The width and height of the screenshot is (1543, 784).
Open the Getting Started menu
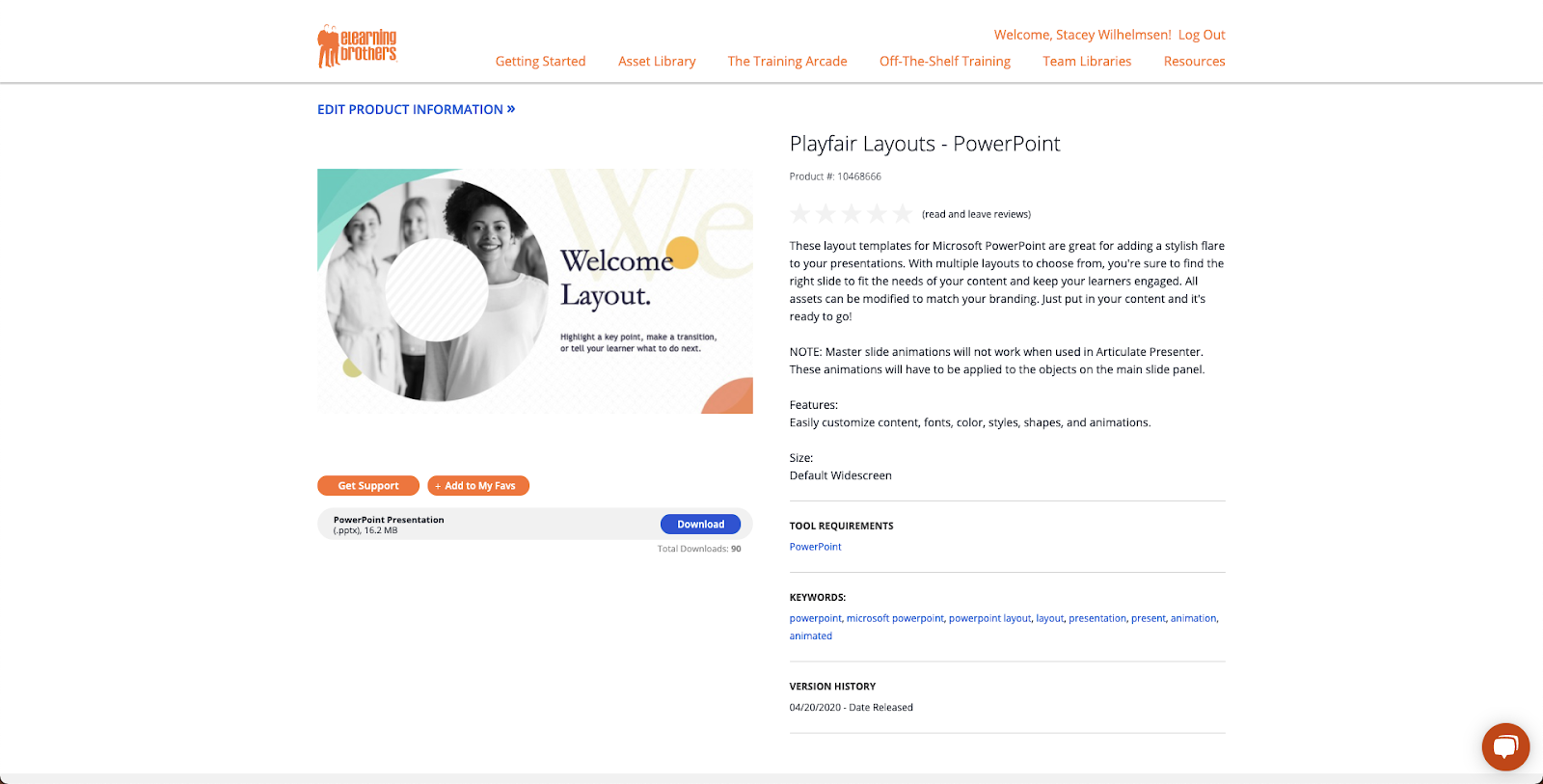pos(540,61)
